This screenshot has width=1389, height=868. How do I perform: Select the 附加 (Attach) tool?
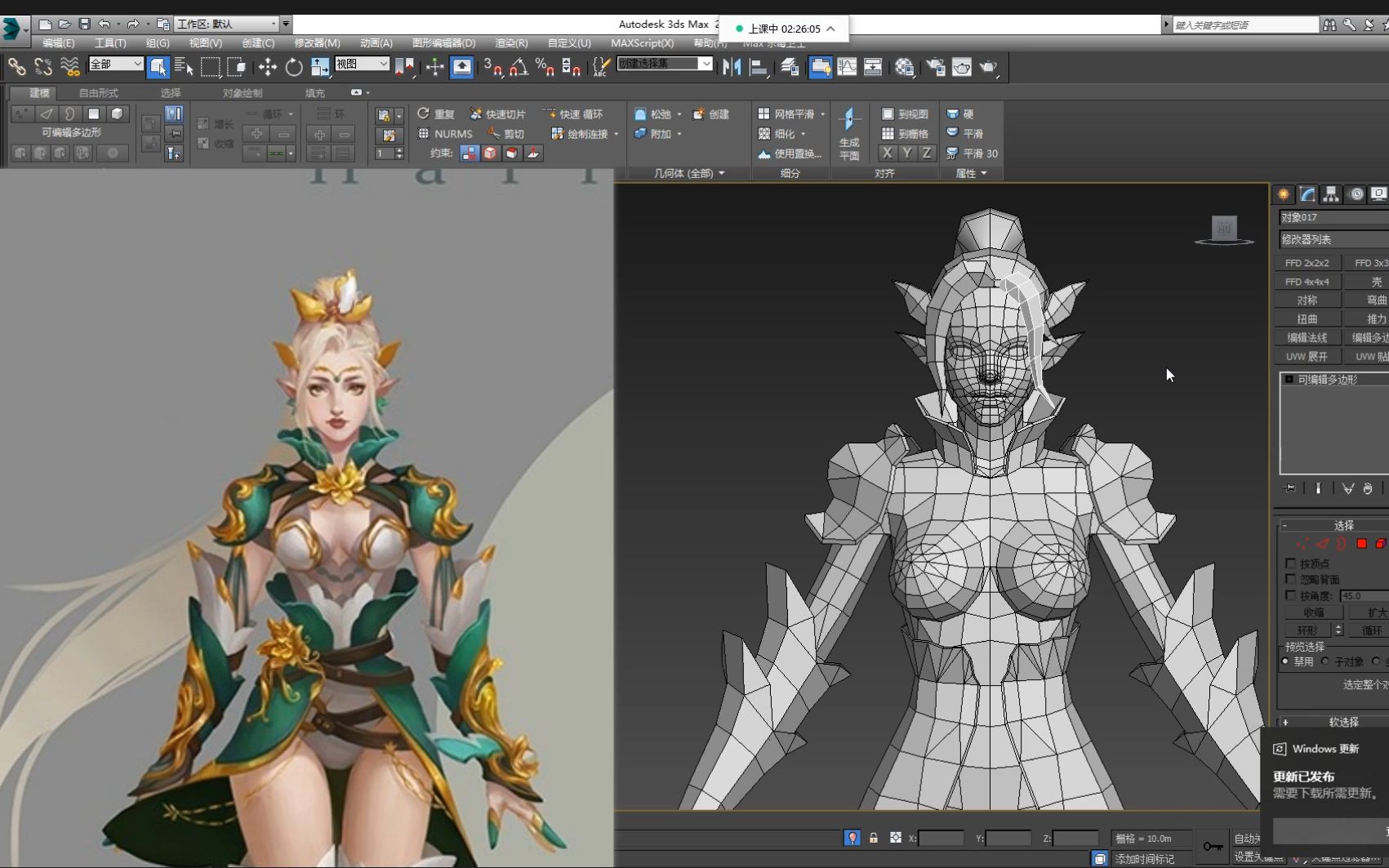[x=653, y=133]
